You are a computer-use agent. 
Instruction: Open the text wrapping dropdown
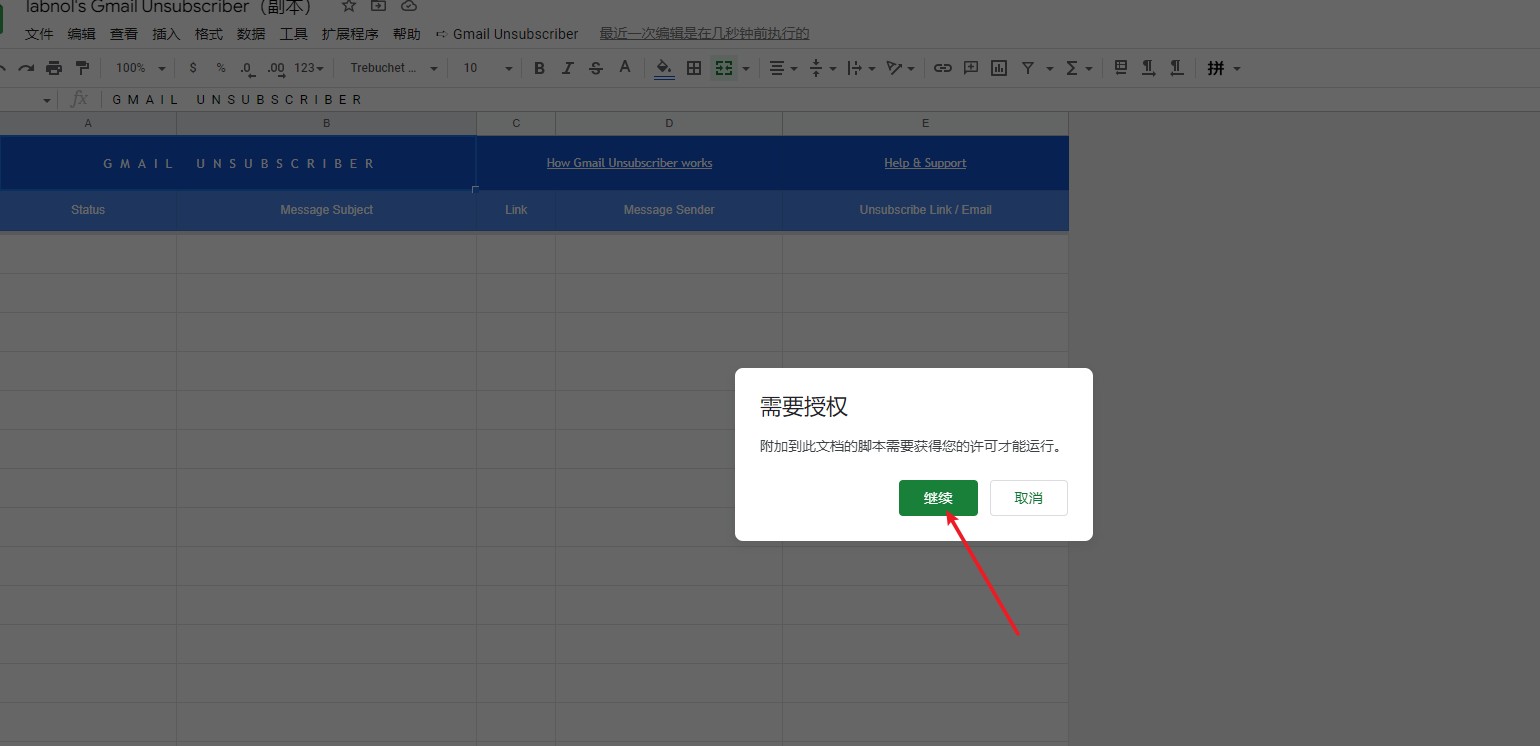(x=860, y=68)
